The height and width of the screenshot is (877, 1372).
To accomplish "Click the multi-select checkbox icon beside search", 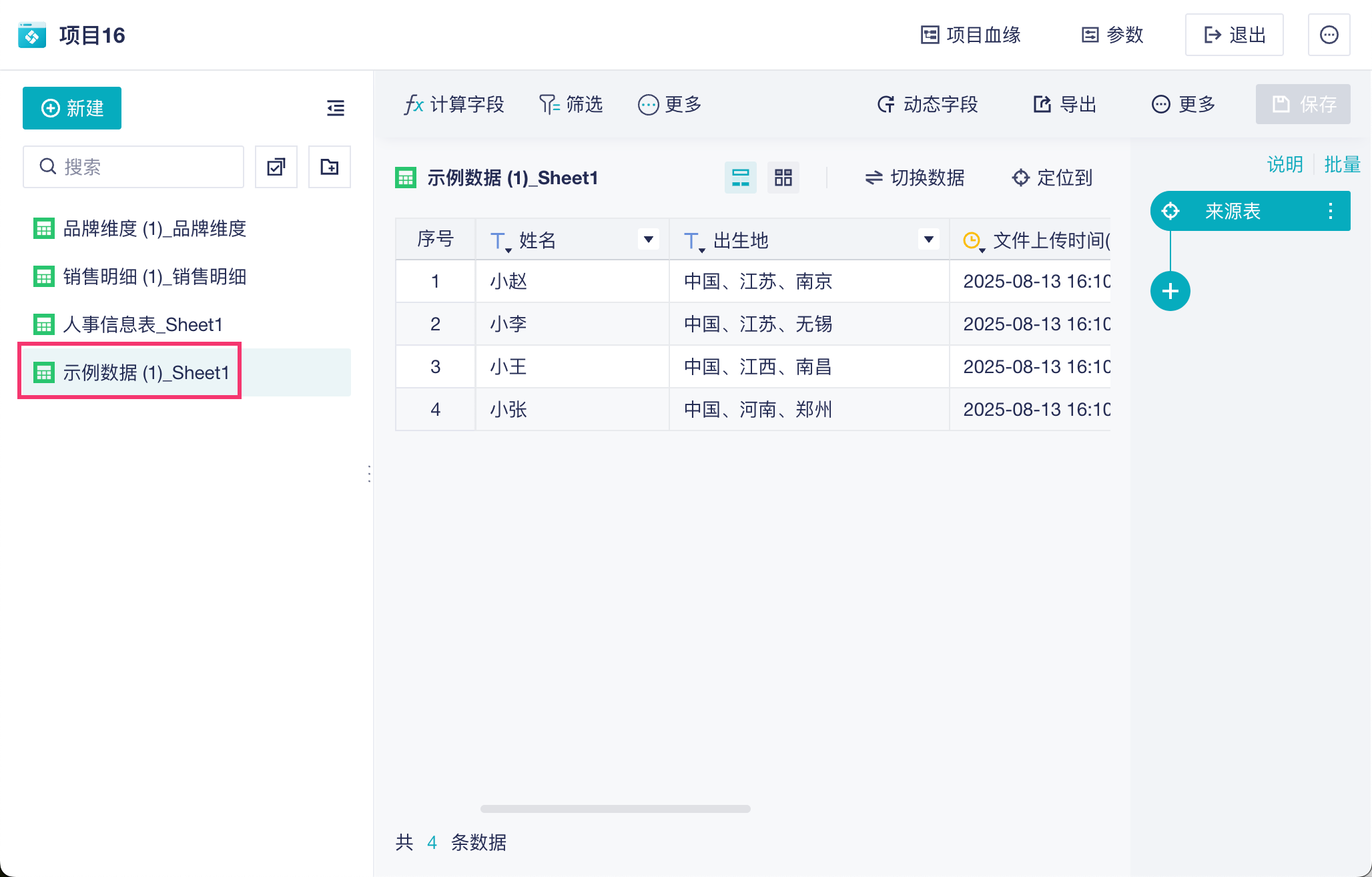I will point(276,167).
